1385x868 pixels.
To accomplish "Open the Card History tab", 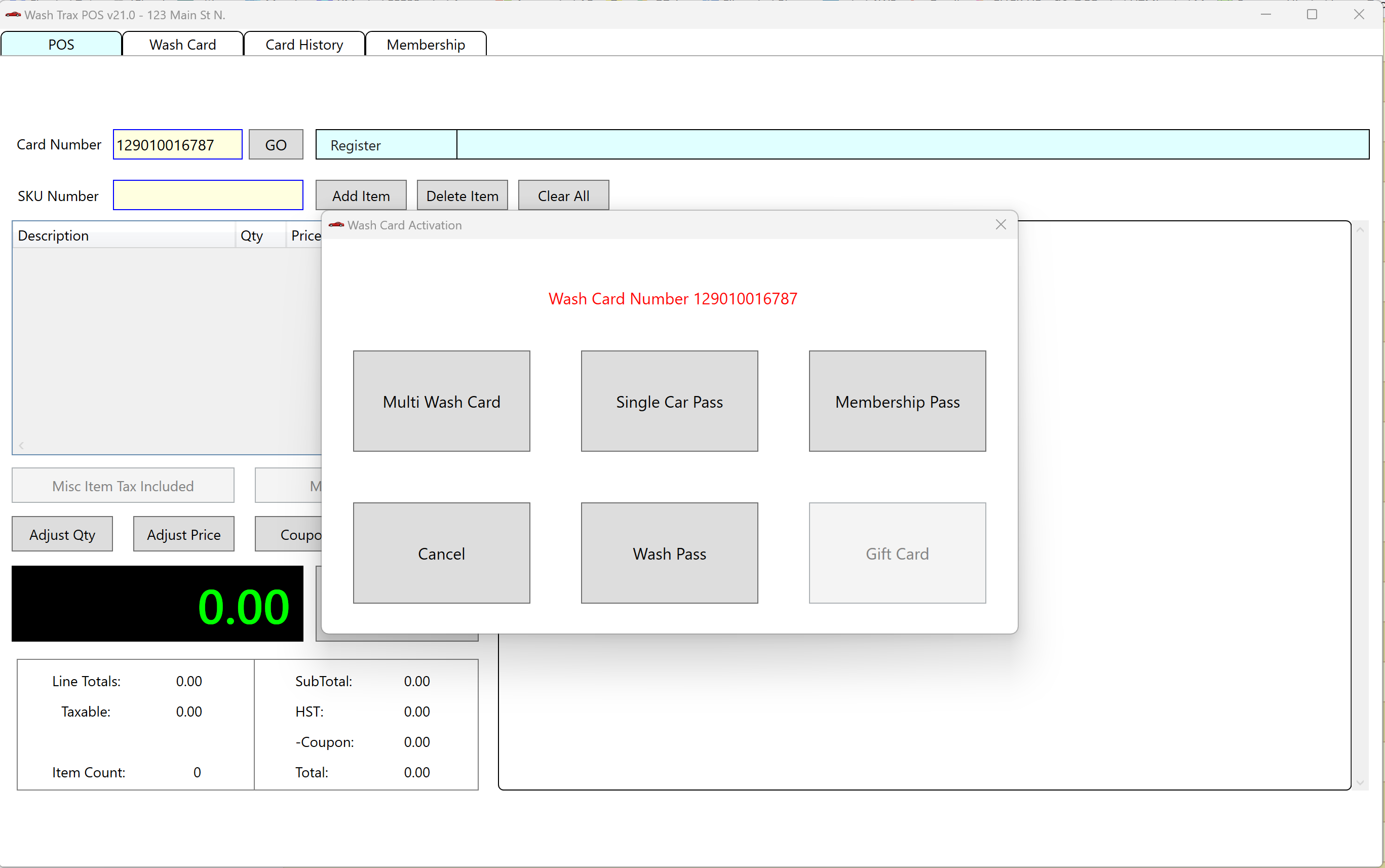I will (x=303, y=44).
